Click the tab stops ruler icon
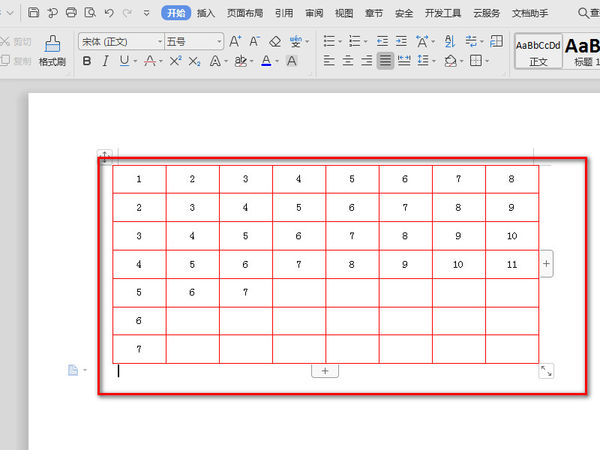This screenshot has width=600, height=450. click(496, 41)
